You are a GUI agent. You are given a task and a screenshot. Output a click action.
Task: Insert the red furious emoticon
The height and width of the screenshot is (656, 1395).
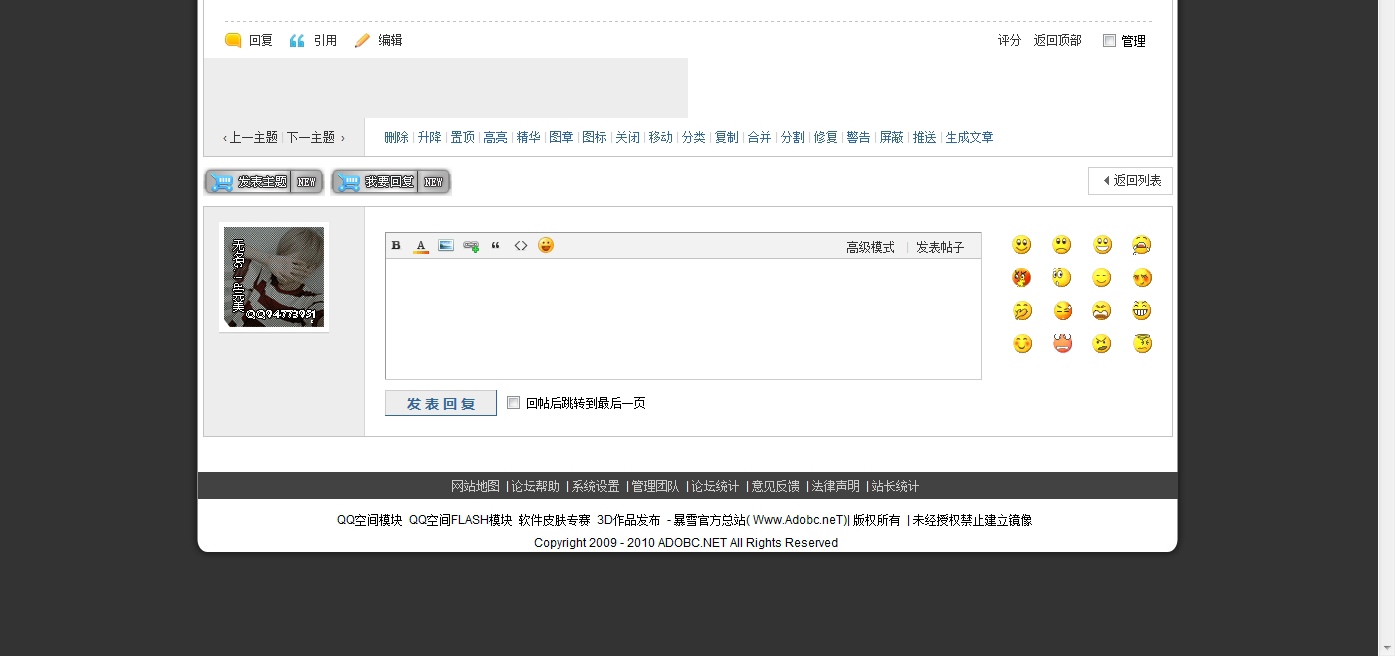[1022, 278]
